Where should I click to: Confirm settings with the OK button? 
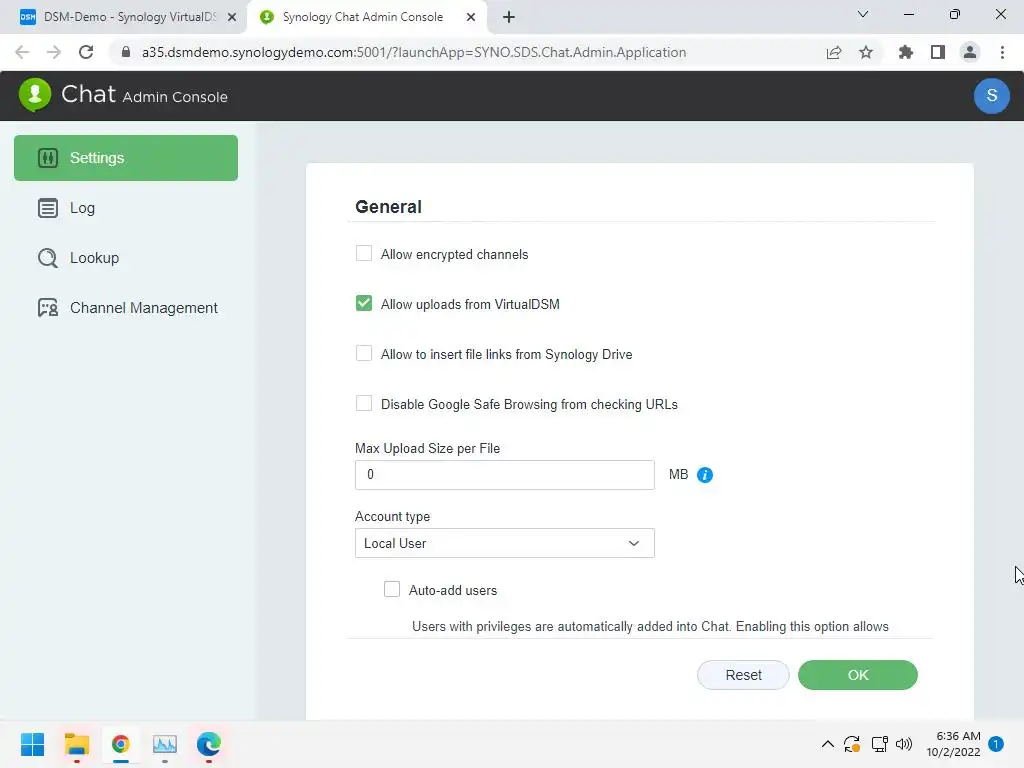click(857, 675)
